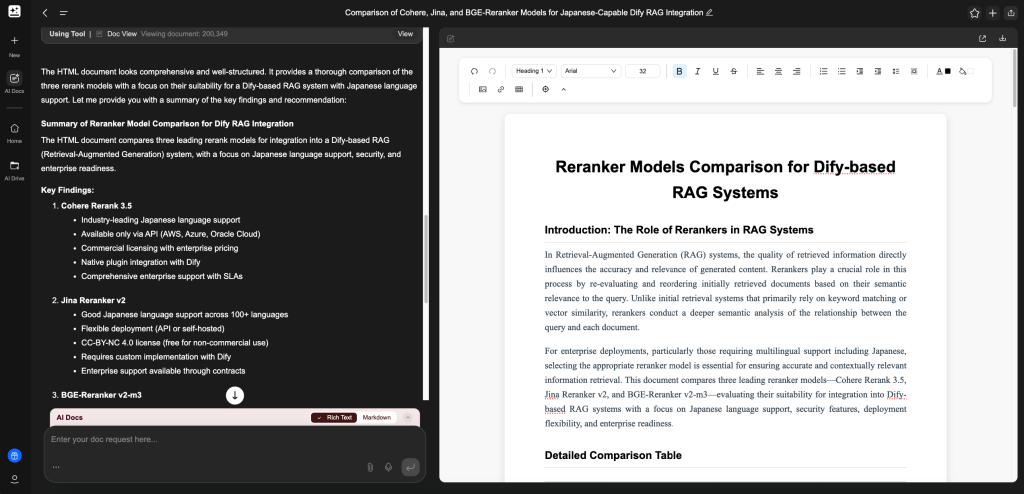Open the user profile icon
Screen dimensions: 1024x494
tap(14, 479)
